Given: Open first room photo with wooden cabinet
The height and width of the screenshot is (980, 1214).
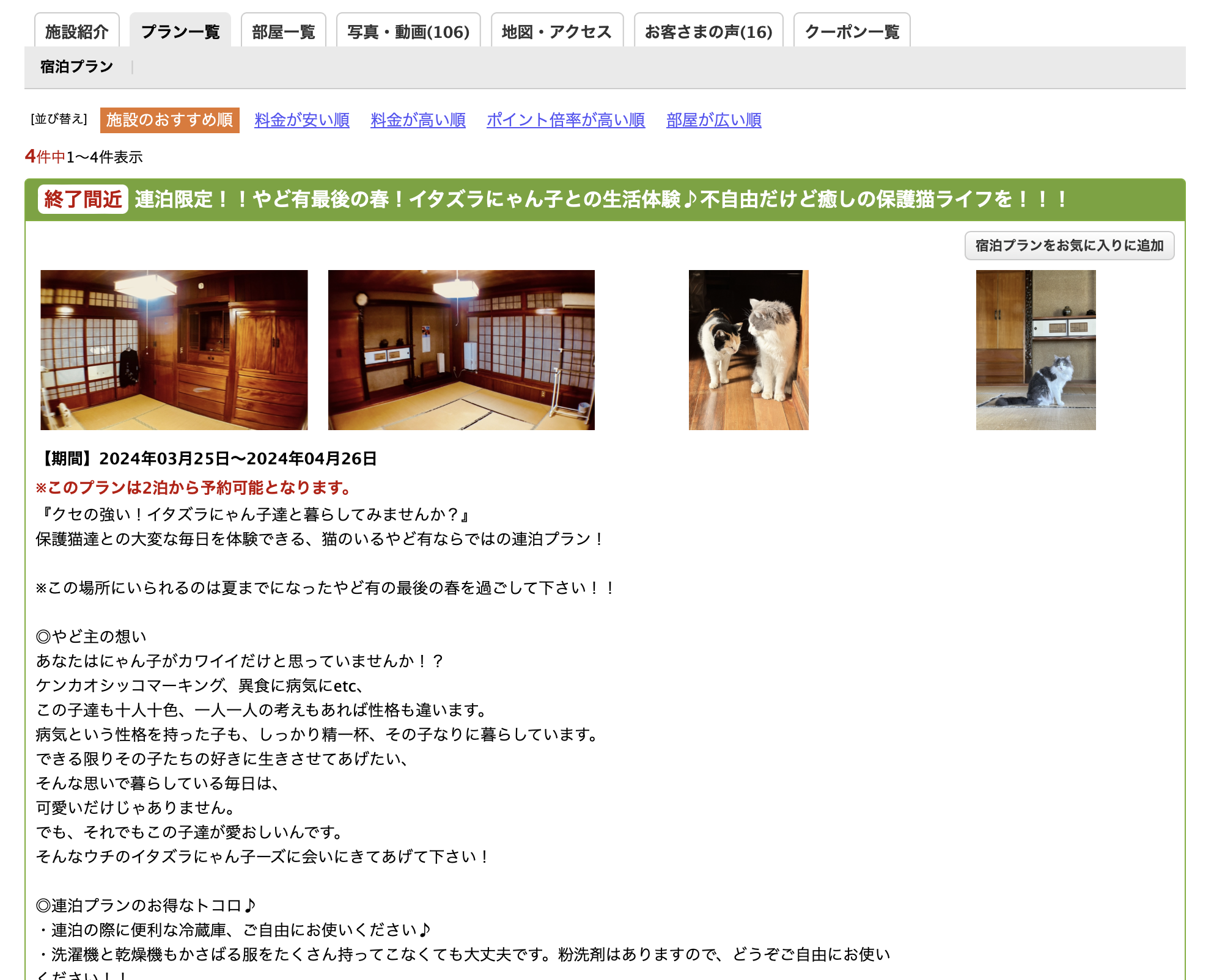Looking at the screenshot, I should point(174,350).
